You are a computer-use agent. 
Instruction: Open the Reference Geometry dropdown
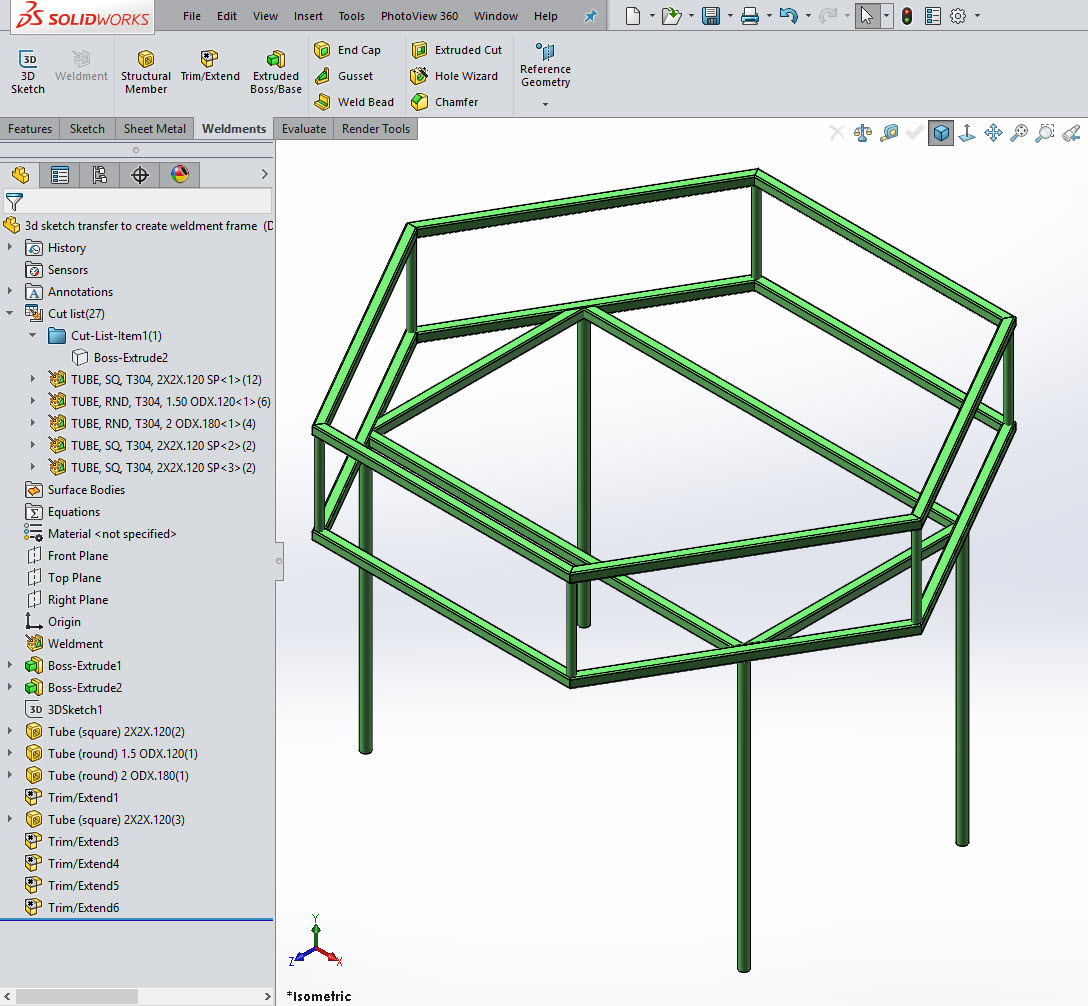click(545, 104)
